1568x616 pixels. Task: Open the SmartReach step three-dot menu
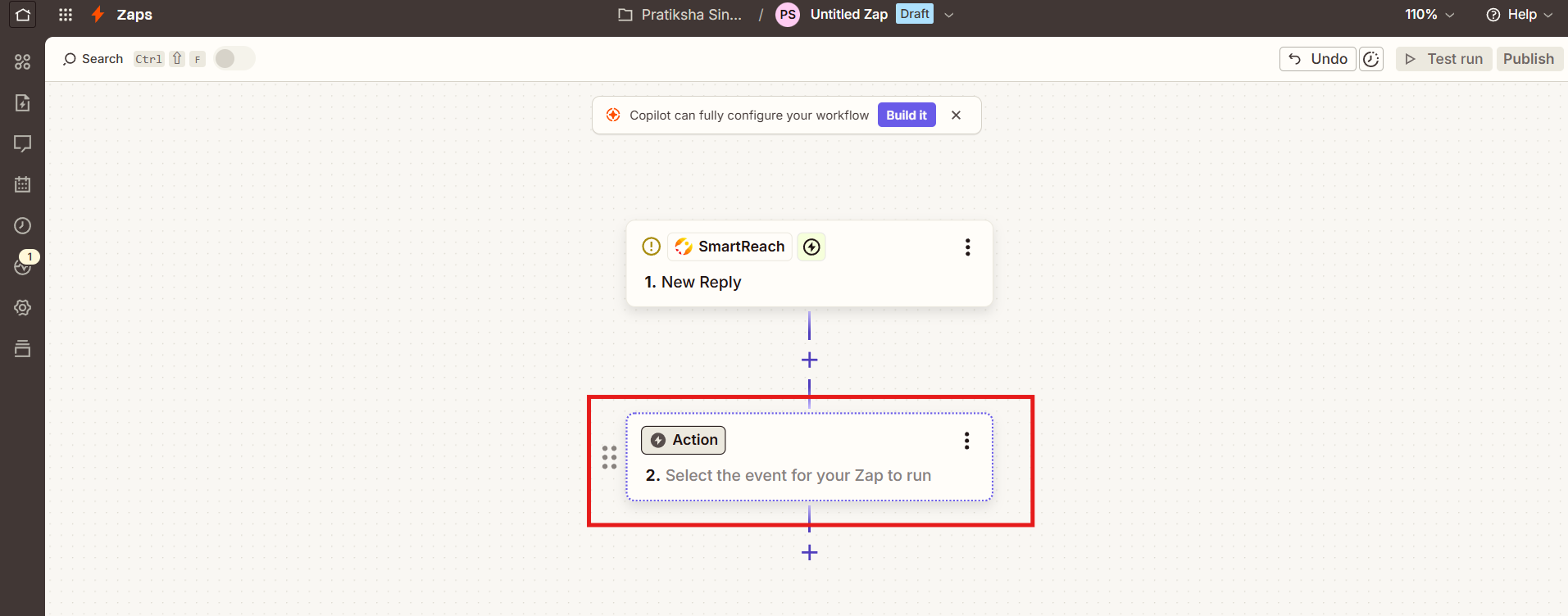pos(968,247)
